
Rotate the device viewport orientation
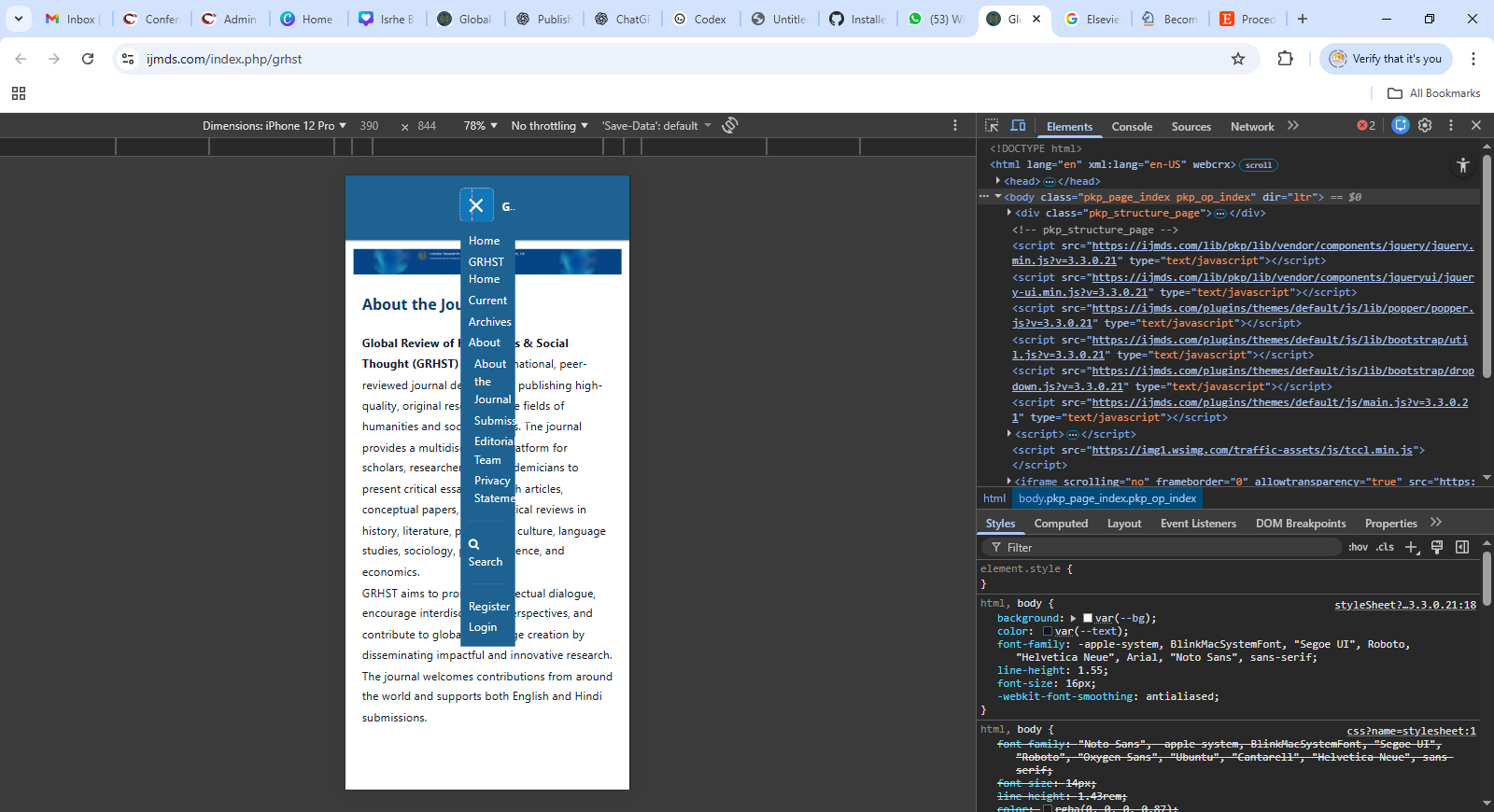pos(730,125)
